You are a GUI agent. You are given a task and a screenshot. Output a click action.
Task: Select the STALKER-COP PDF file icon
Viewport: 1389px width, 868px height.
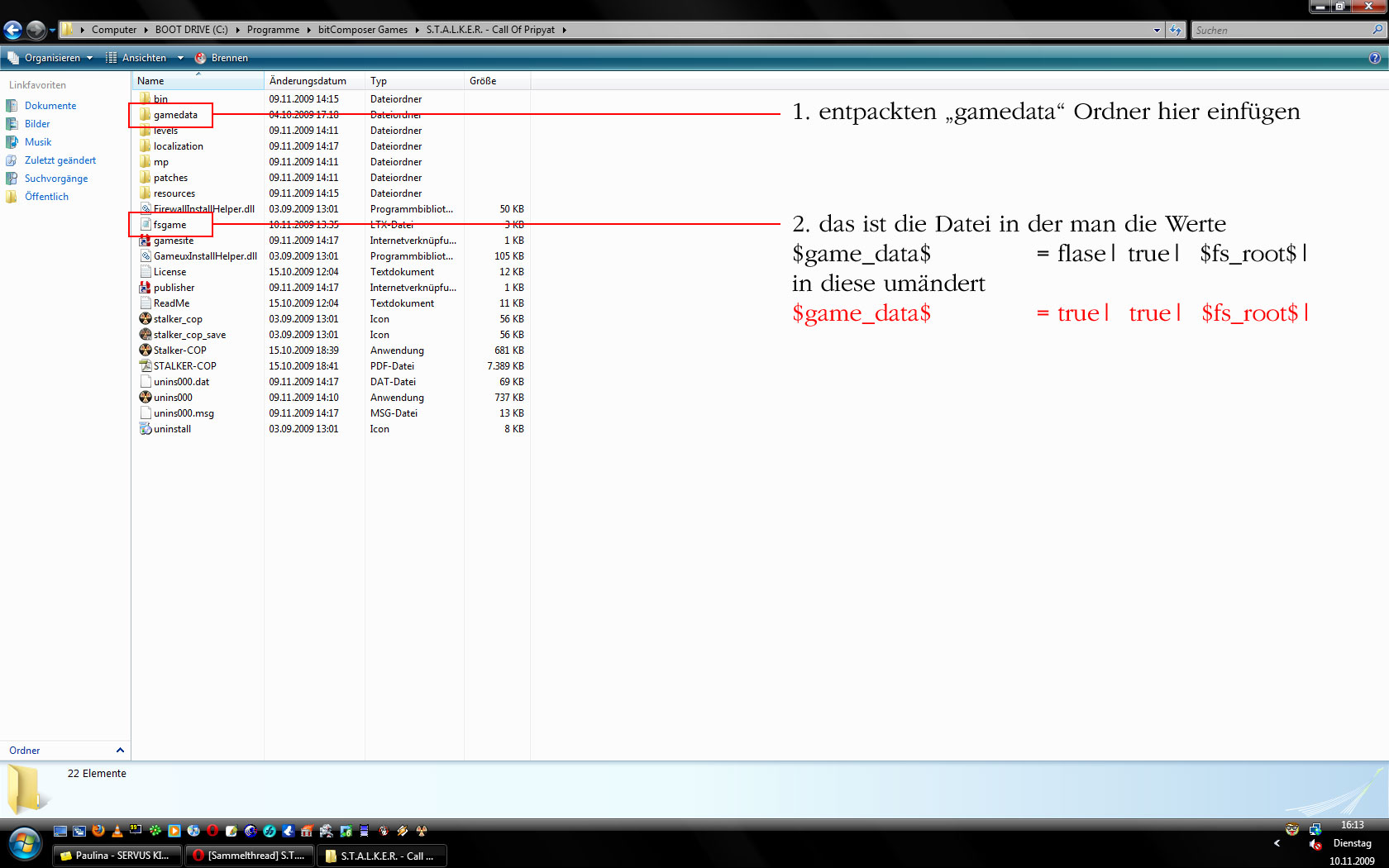pos(146,366)
